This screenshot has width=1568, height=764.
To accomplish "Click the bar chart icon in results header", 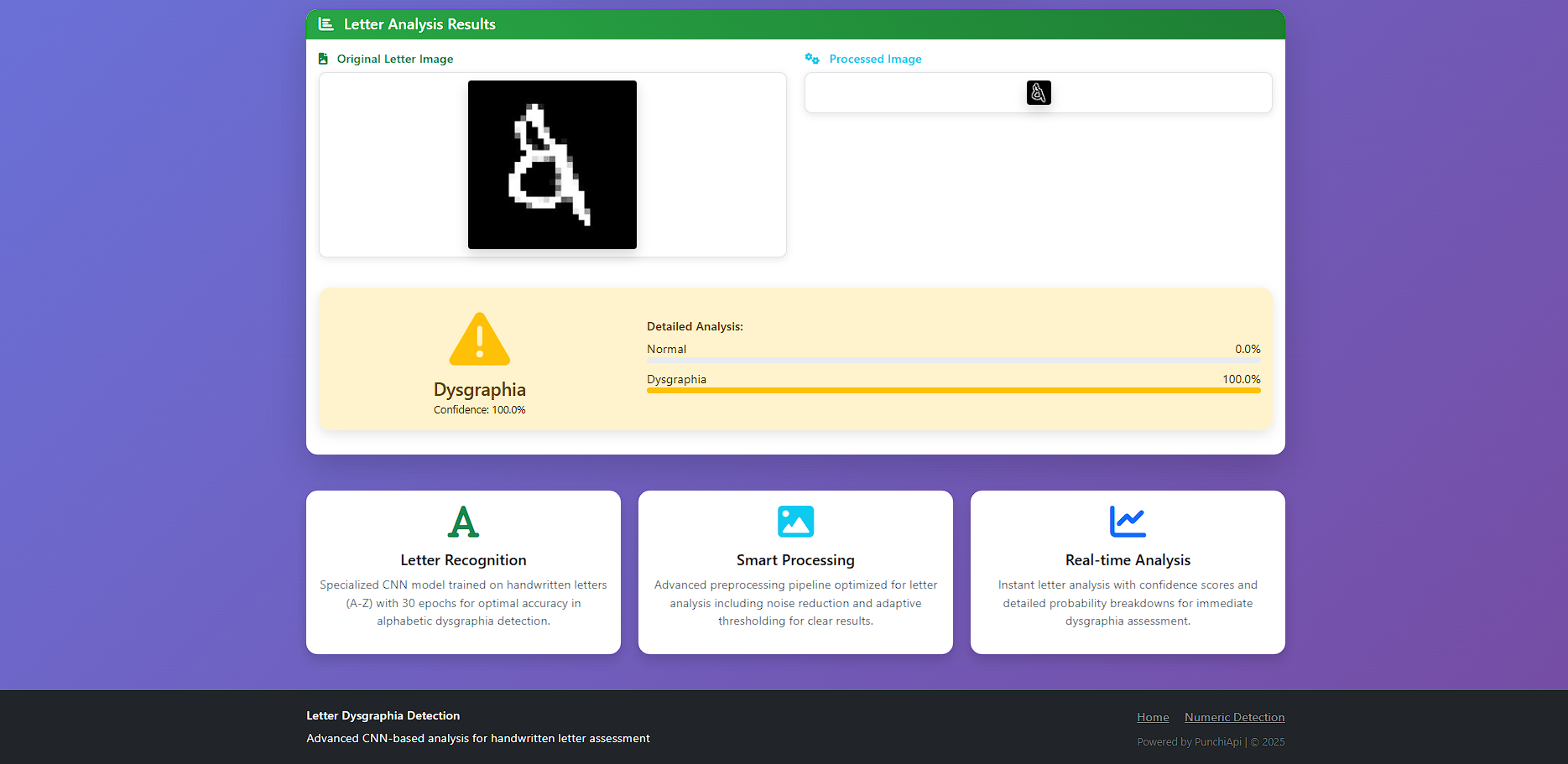I will point(326,24).
